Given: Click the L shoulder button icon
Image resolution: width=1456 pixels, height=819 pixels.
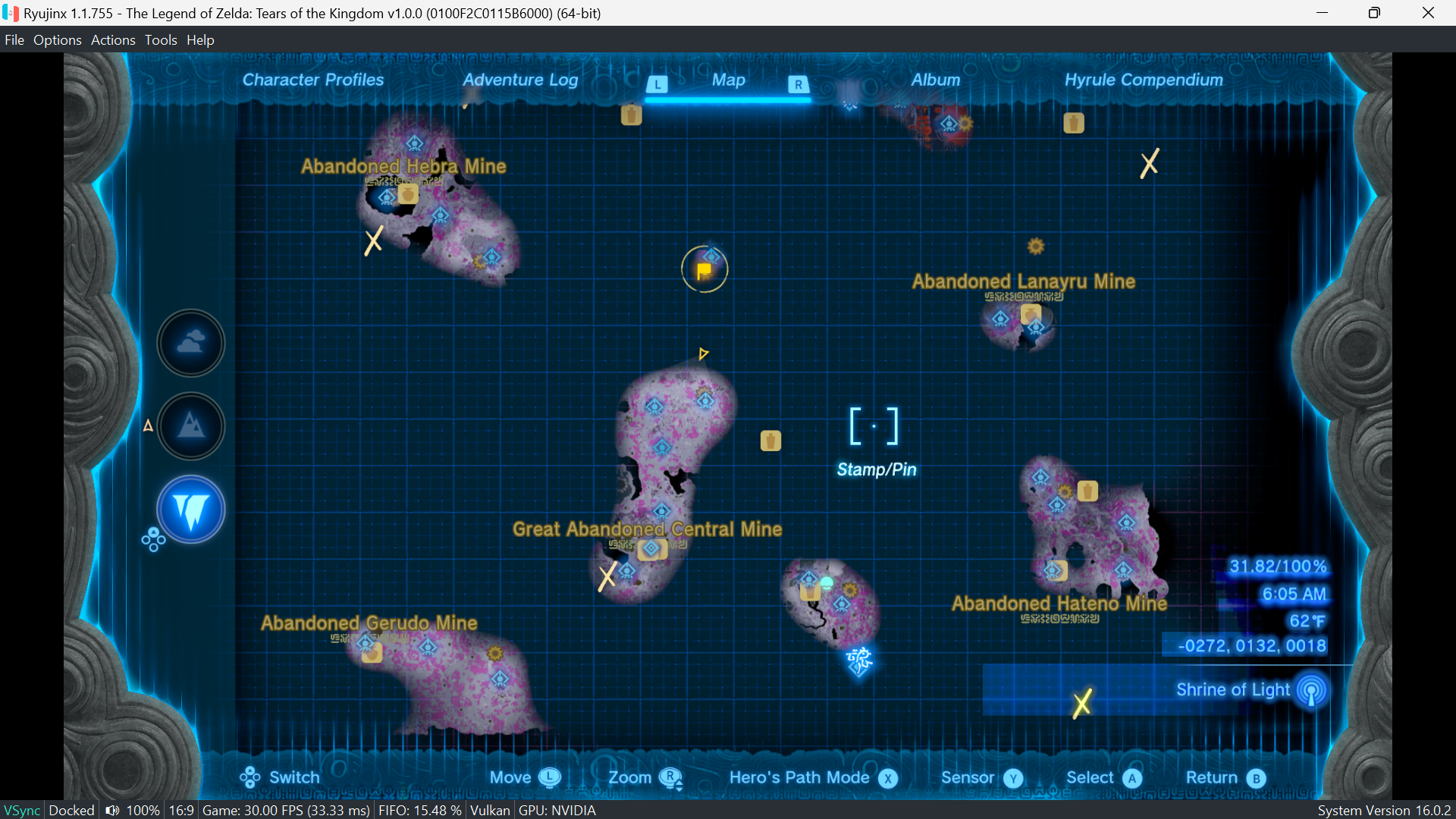Looking at the screenshot, I should point(657,84).
